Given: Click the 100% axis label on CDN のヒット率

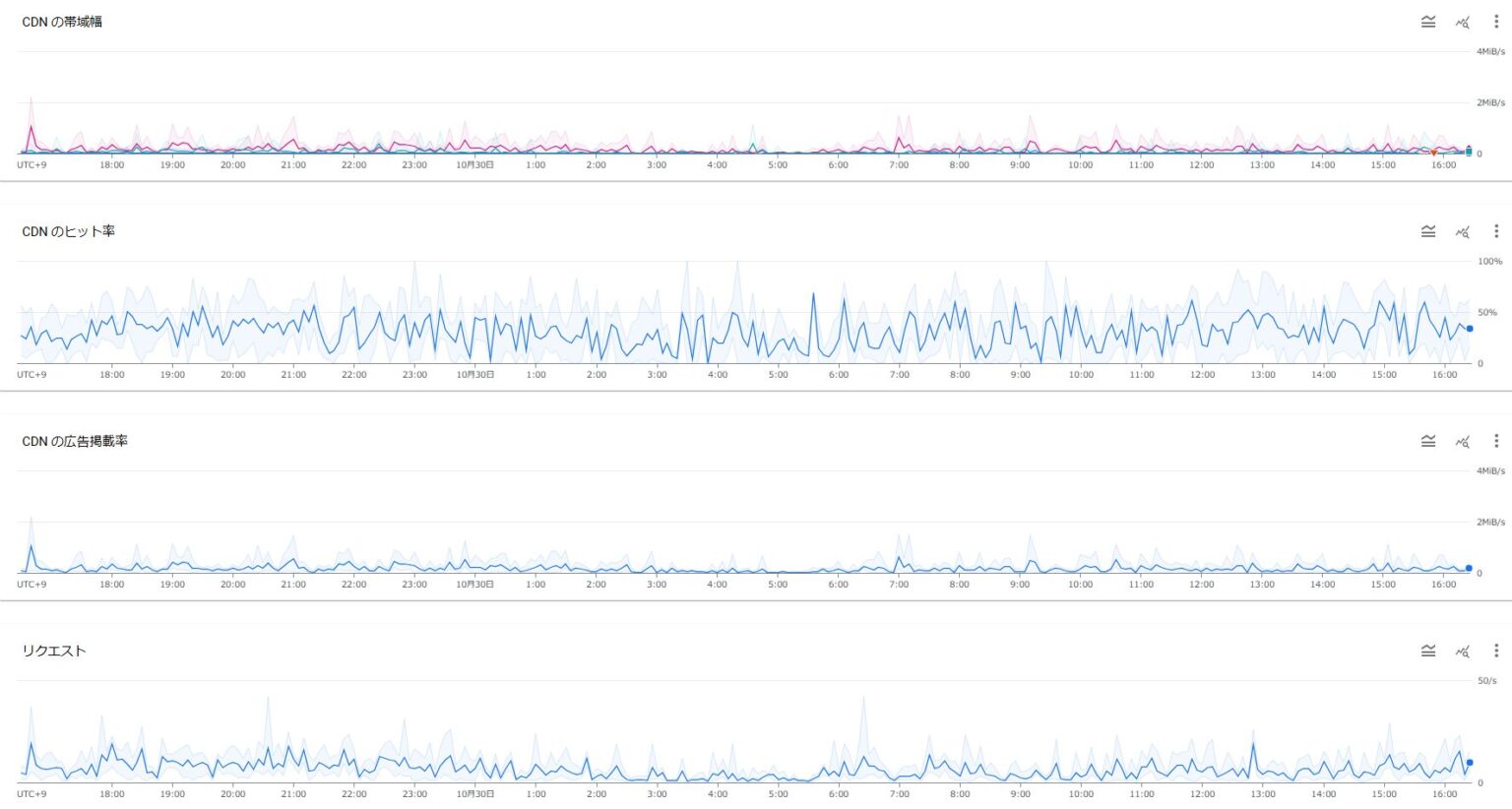Looking at the screenshot, I should coord(1489,262).
